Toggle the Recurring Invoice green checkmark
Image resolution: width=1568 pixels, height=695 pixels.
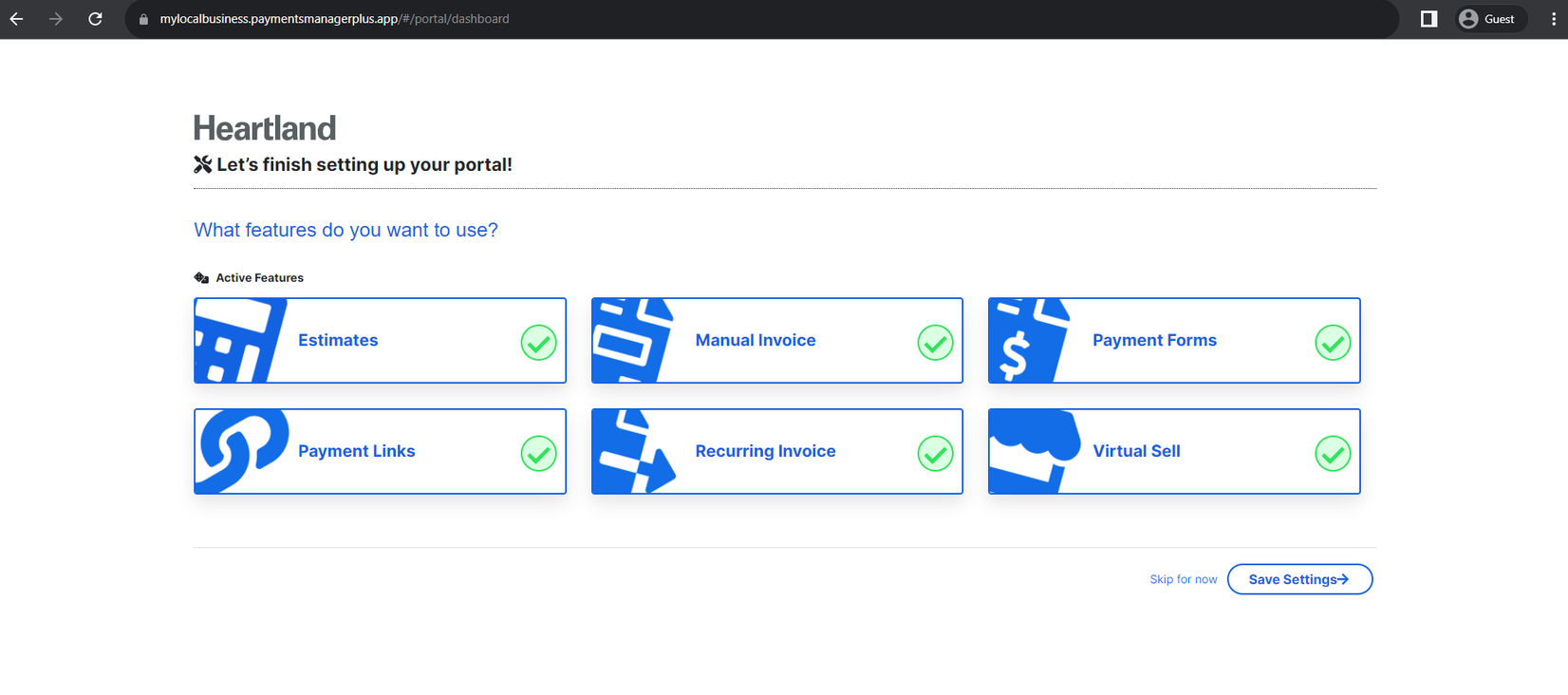tap(935, 454)
